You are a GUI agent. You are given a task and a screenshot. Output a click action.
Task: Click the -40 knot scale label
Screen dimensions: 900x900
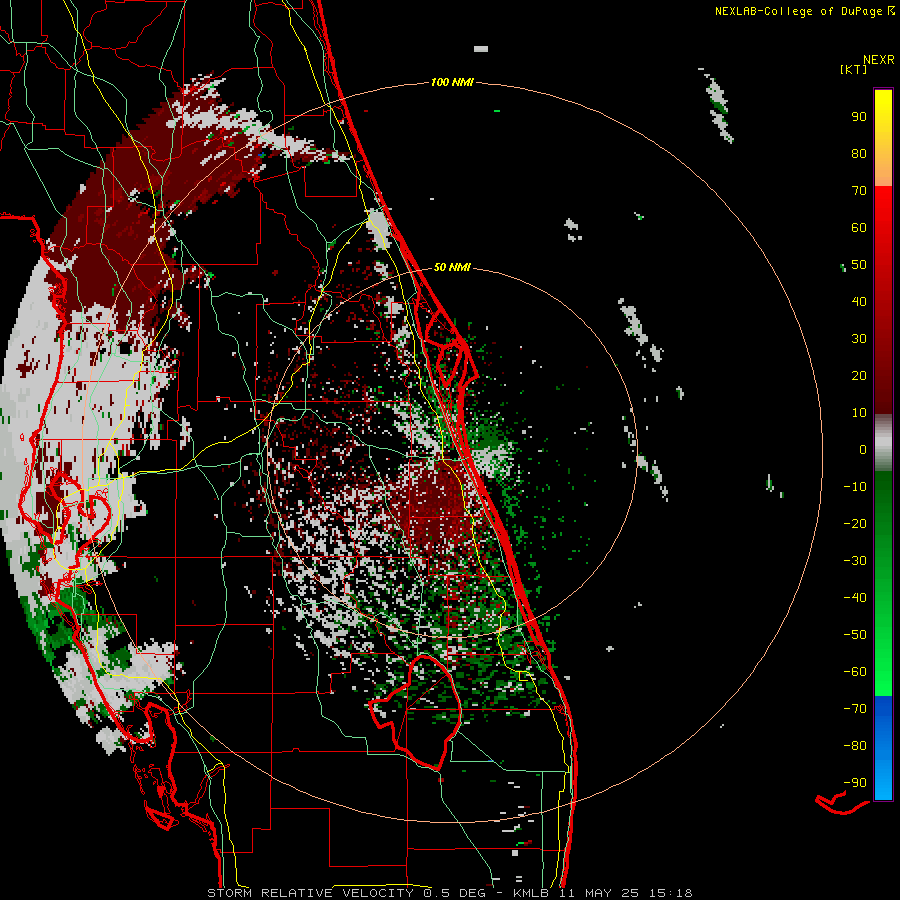pyautogui.click(x=855, y=598)
